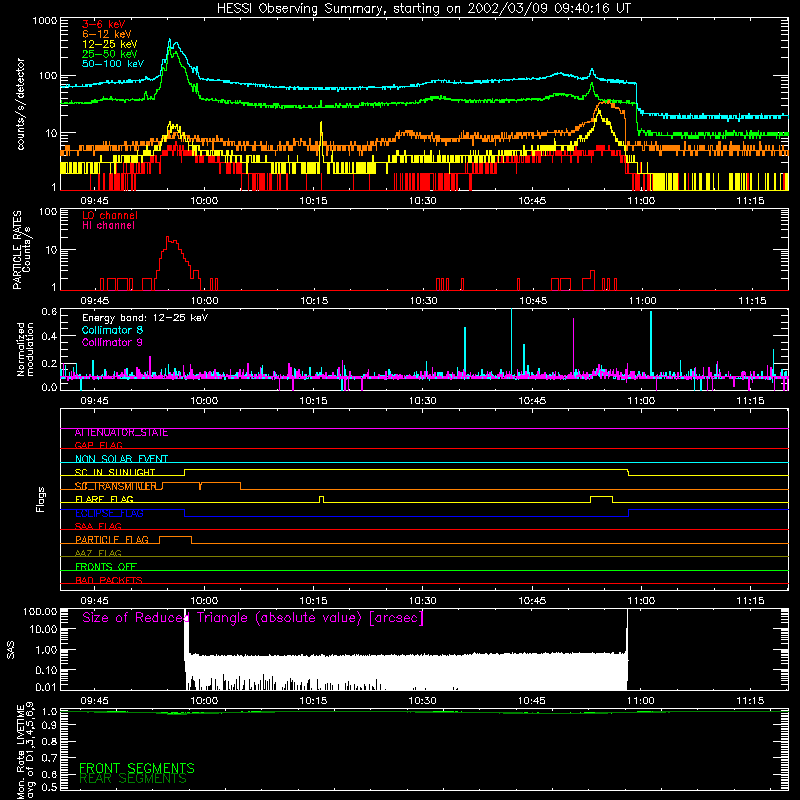This screenshot has height=800, width=800.
Task: Click the SAA_FLAG label
Action: point(98,526)
